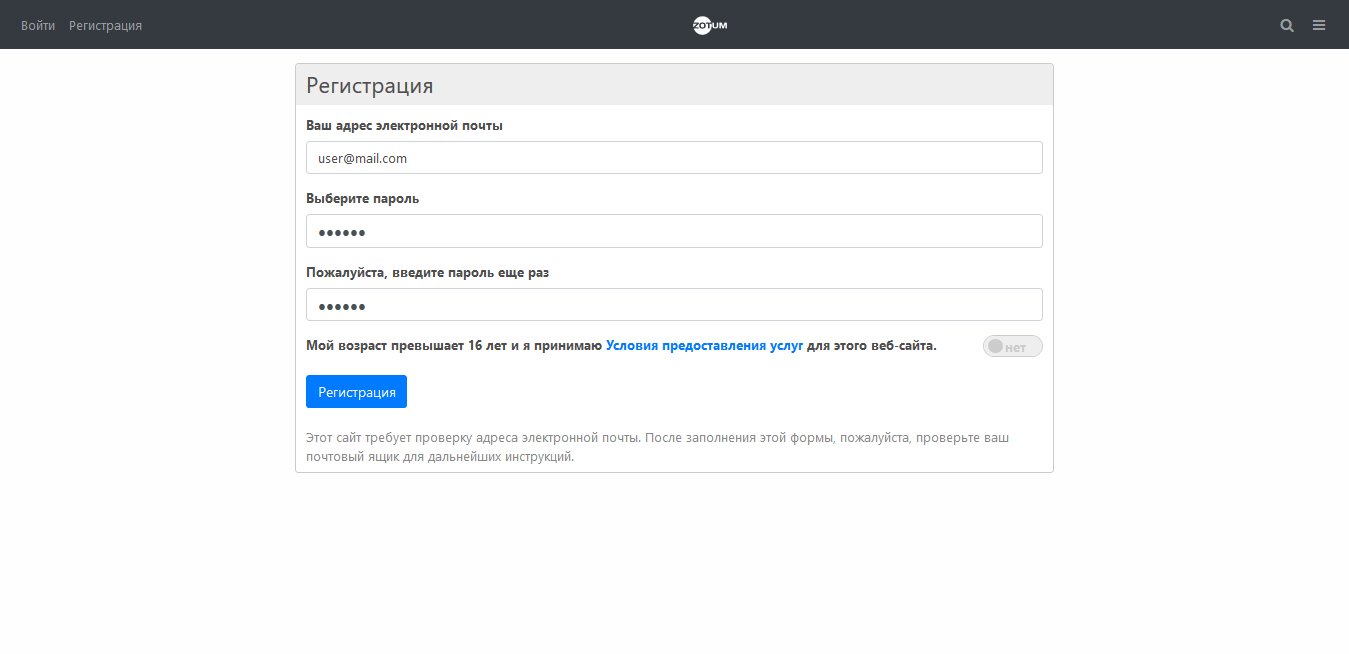
Task: Click the Выберите пароль label
Action: [362, 199]
